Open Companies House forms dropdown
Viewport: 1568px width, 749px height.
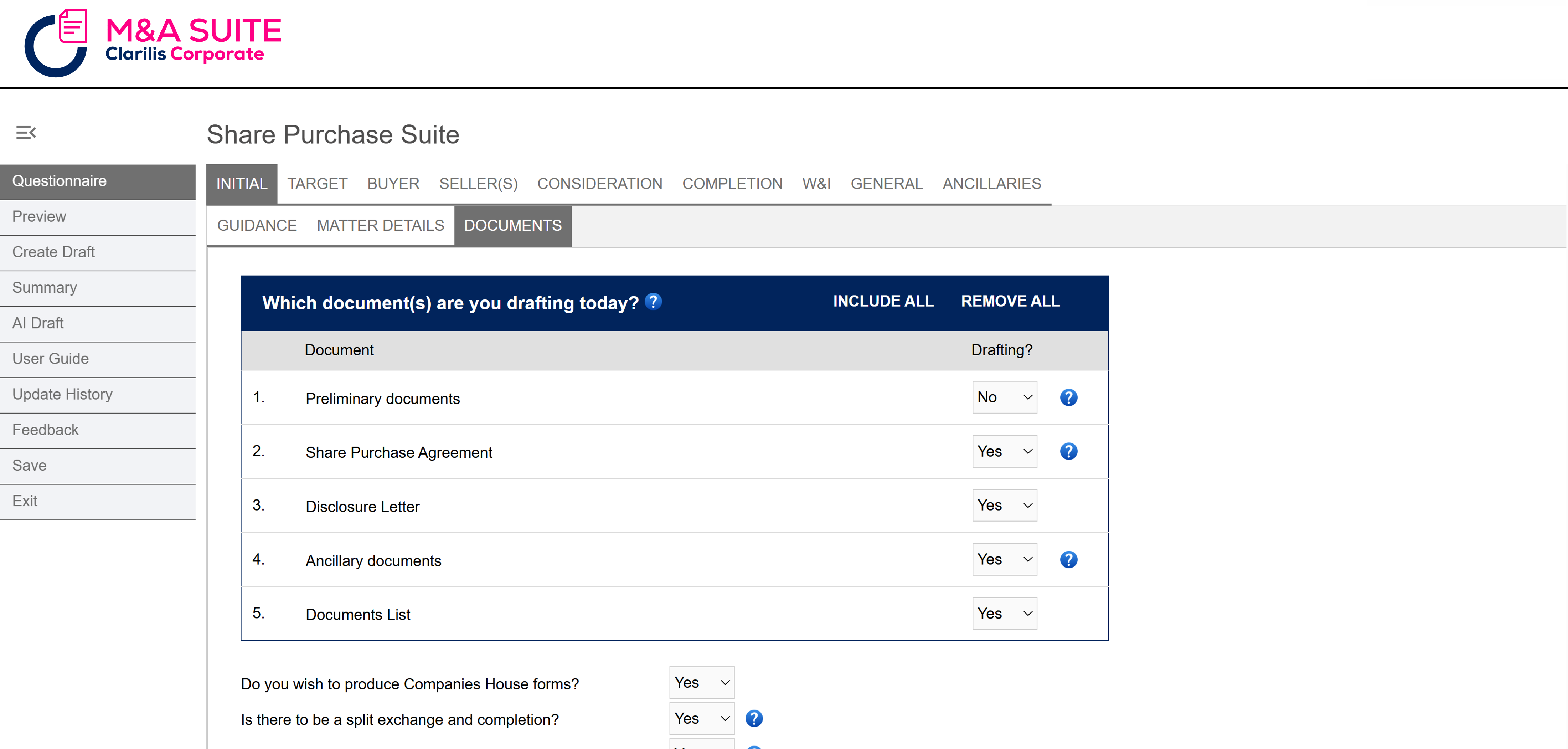coord(701,683)
